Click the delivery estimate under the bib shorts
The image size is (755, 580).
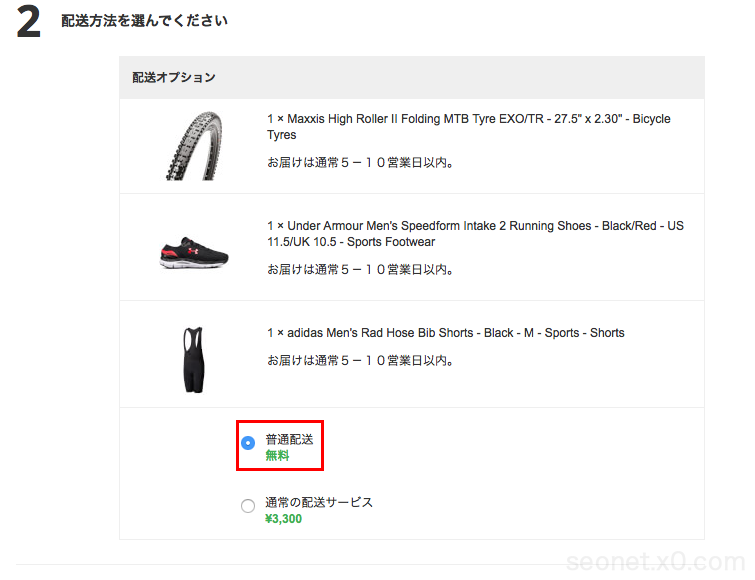tap(361, 360)
